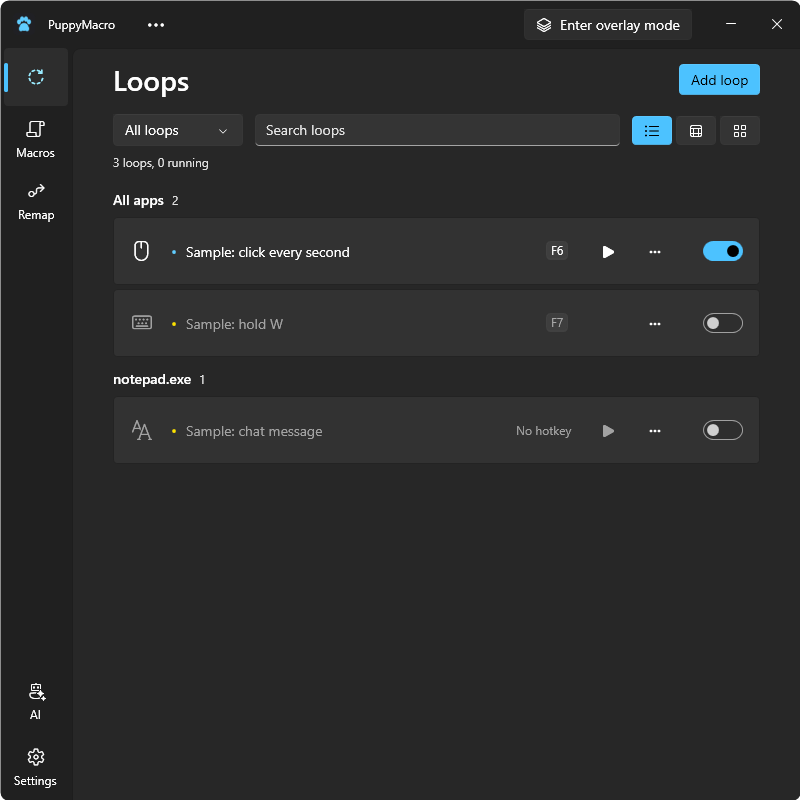The width and height of the screenshot is (800, 800).
Task: Enable the chat message loop toggle
Action: pyautogui.click(x=722, y=430)
